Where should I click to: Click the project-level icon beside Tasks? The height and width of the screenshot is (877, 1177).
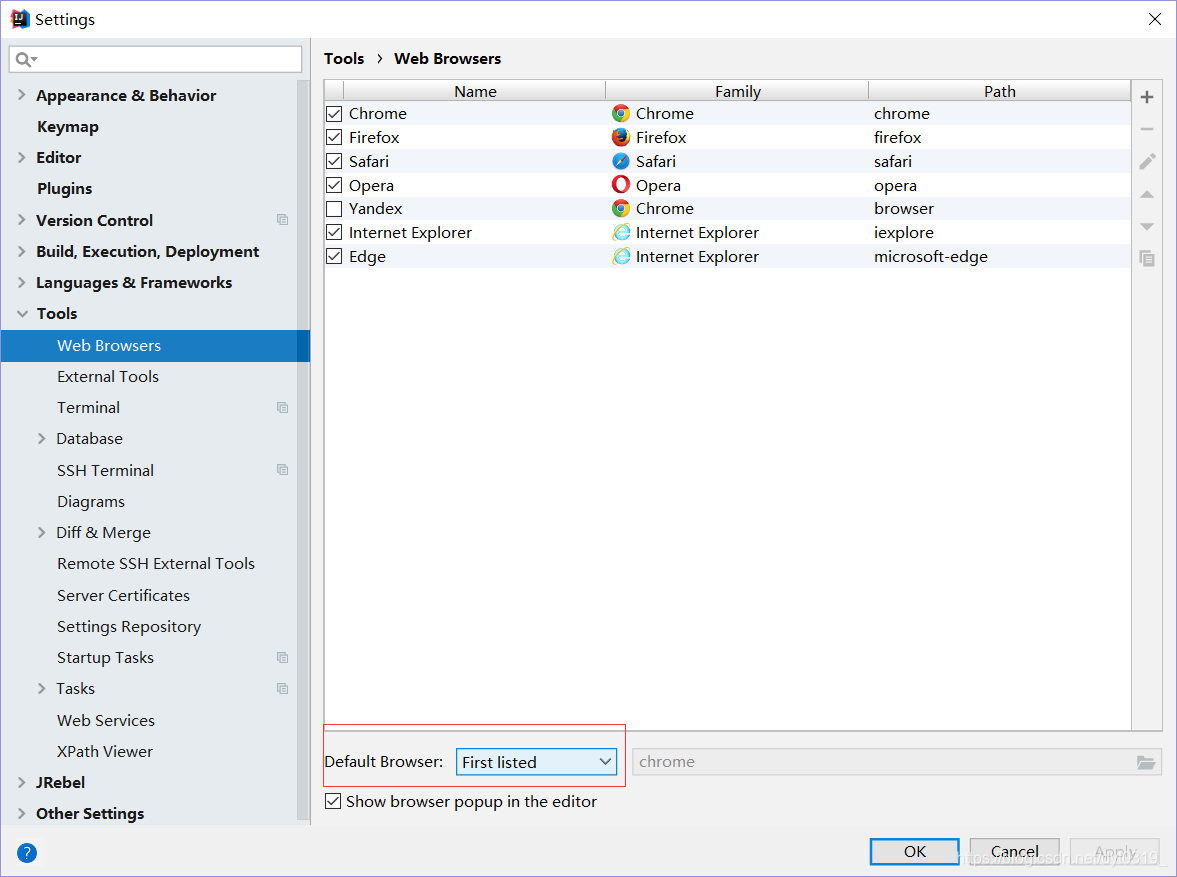pos(282,689)
